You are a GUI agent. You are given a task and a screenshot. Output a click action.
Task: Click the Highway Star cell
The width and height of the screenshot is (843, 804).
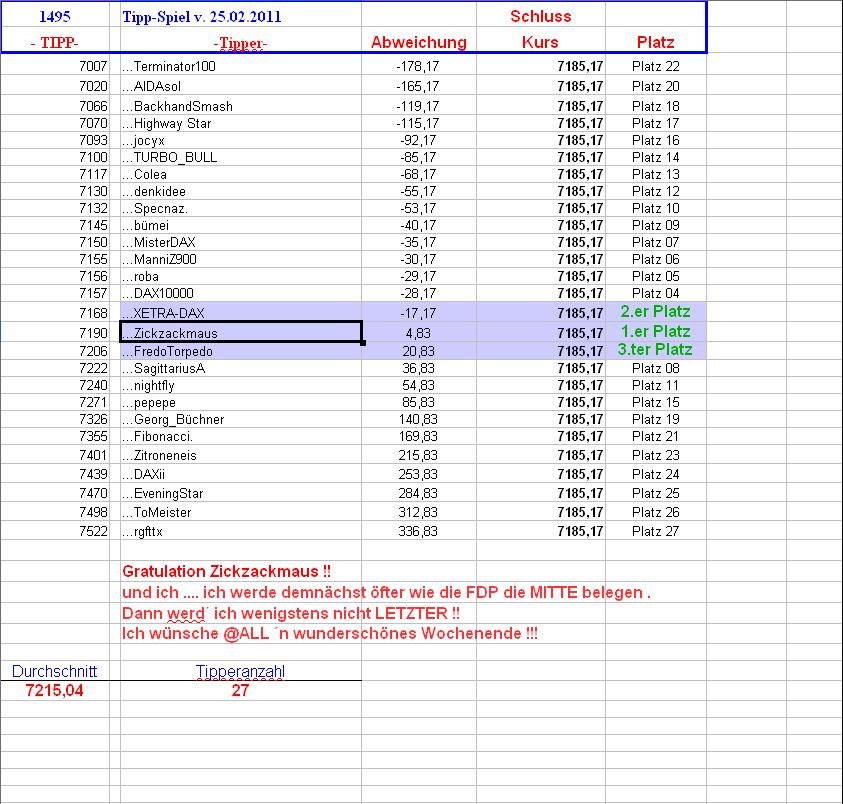(x=240, y=123)
